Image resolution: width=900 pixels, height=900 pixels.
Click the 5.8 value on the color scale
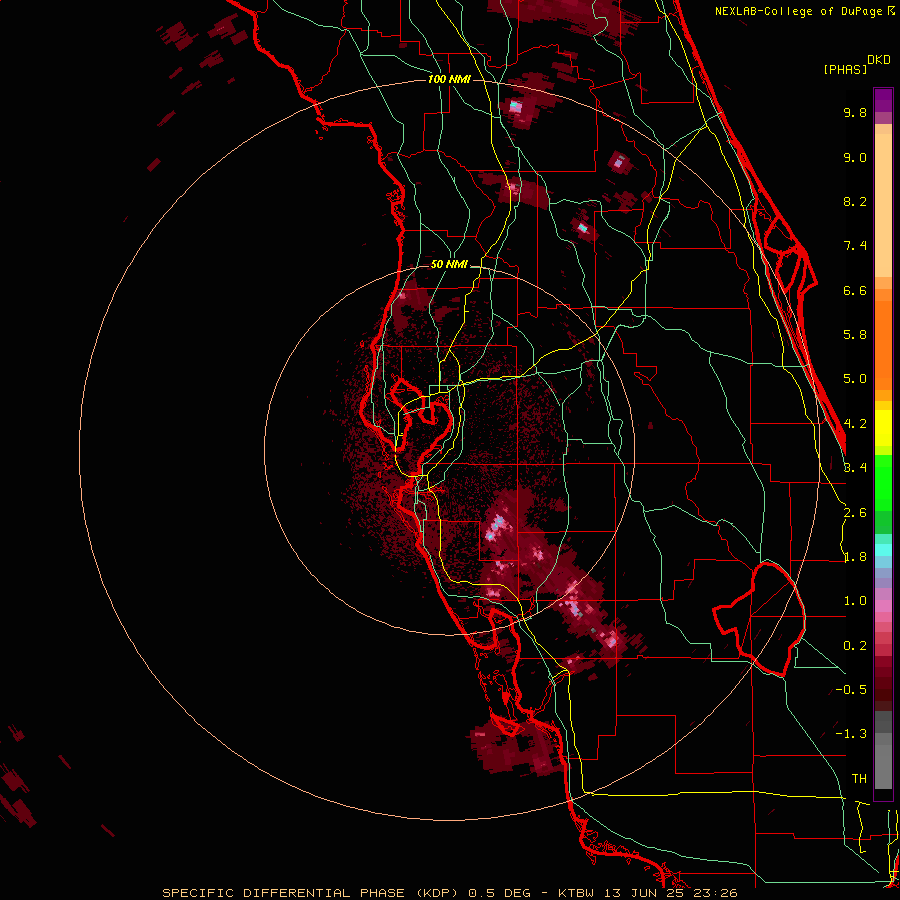(x=855, y=335)
